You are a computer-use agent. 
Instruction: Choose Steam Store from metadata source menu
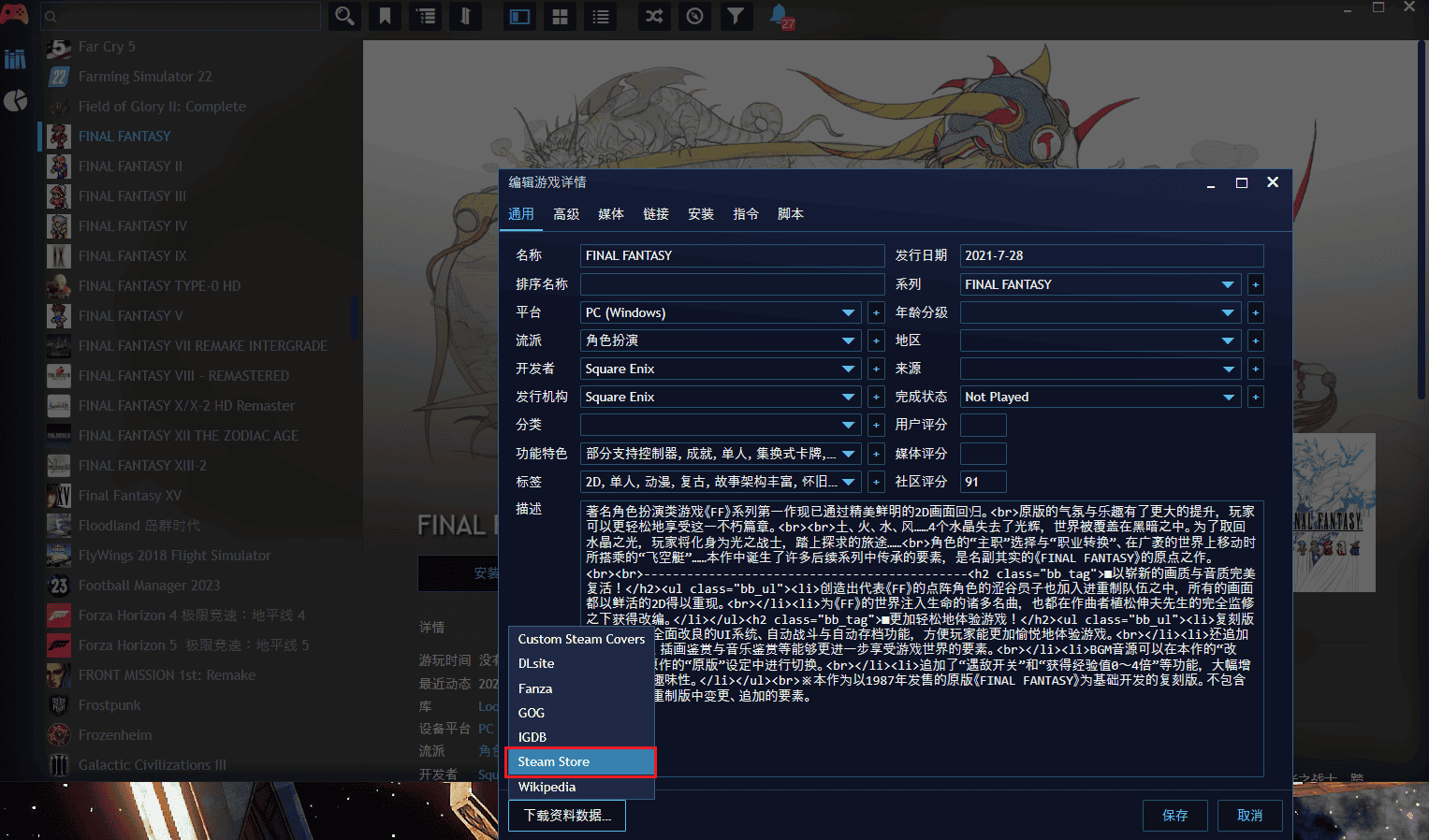pyautogui.click(x=580, y=761)
